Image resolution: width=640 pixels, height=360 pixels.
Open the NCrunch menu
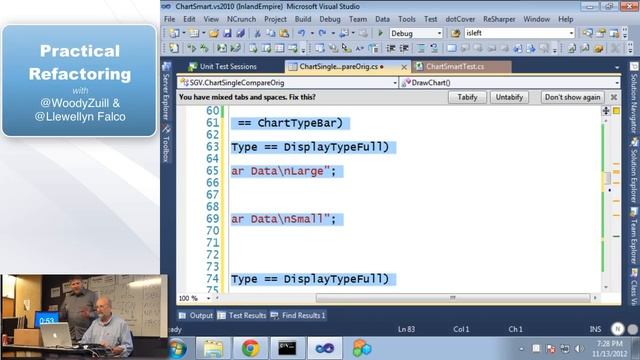(x=241, y=19)
